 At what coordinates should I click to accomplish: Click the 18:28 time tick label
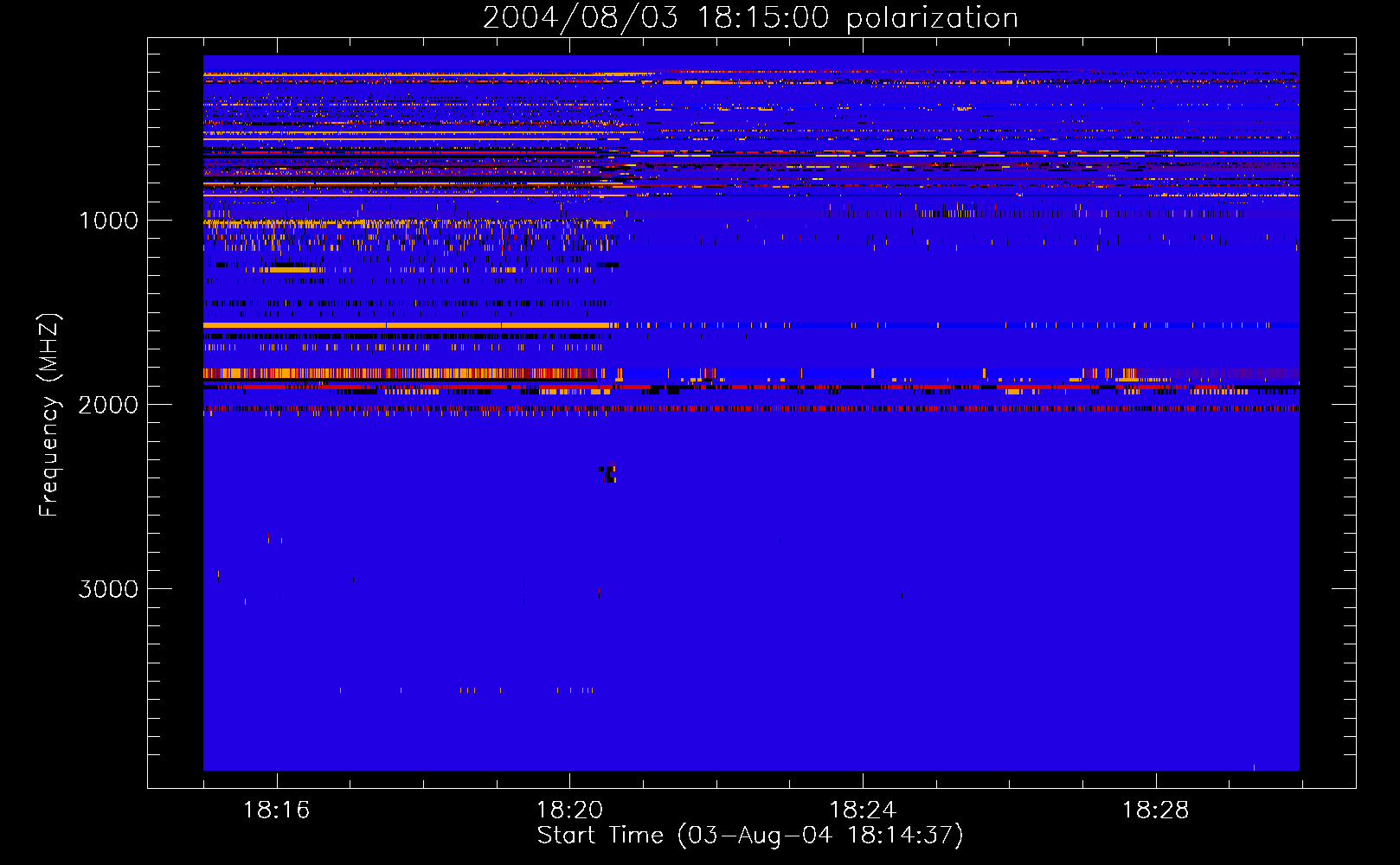1156,811
